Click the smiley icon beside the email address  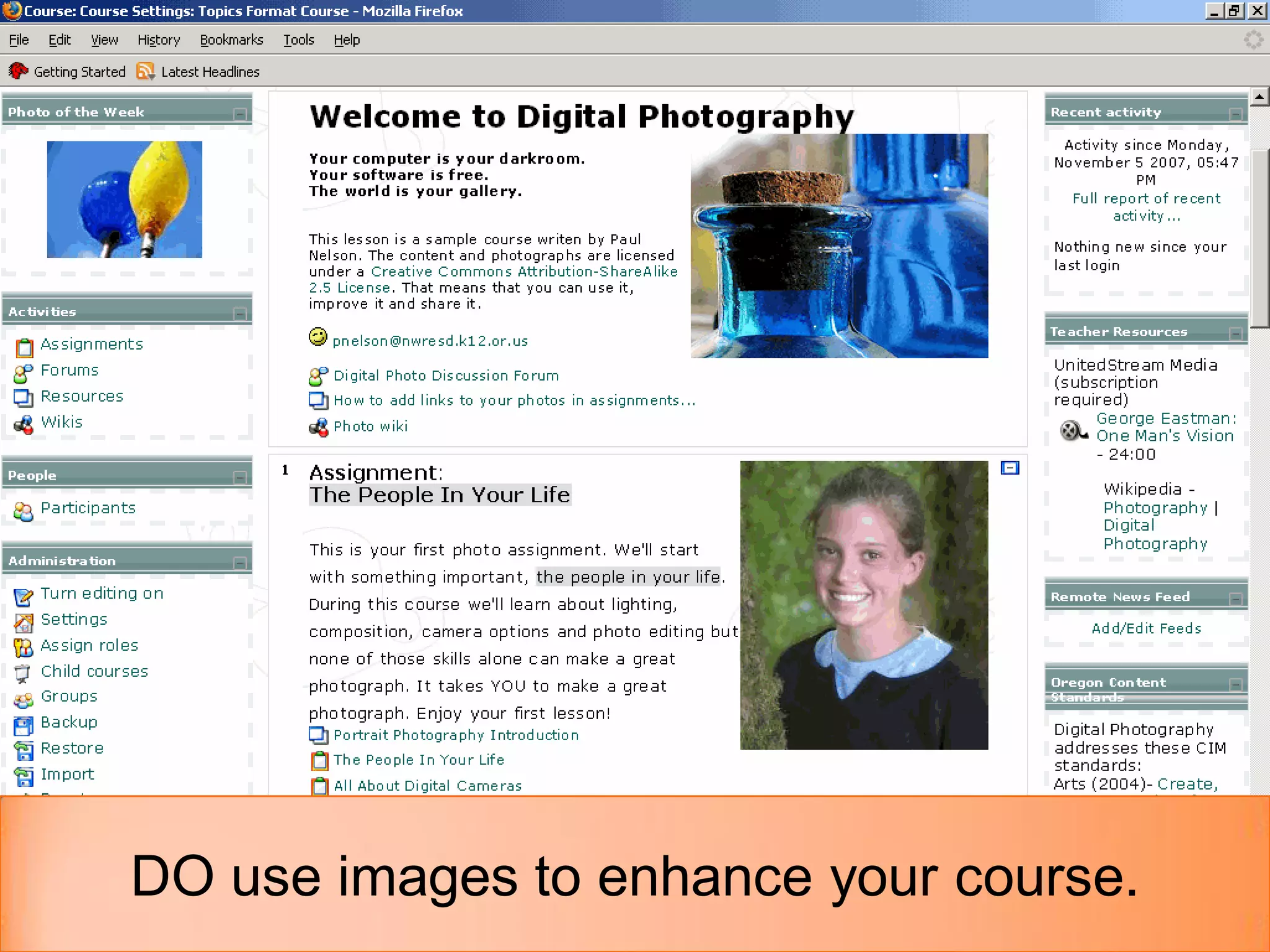pyautogui.click(x=318, y=337)
